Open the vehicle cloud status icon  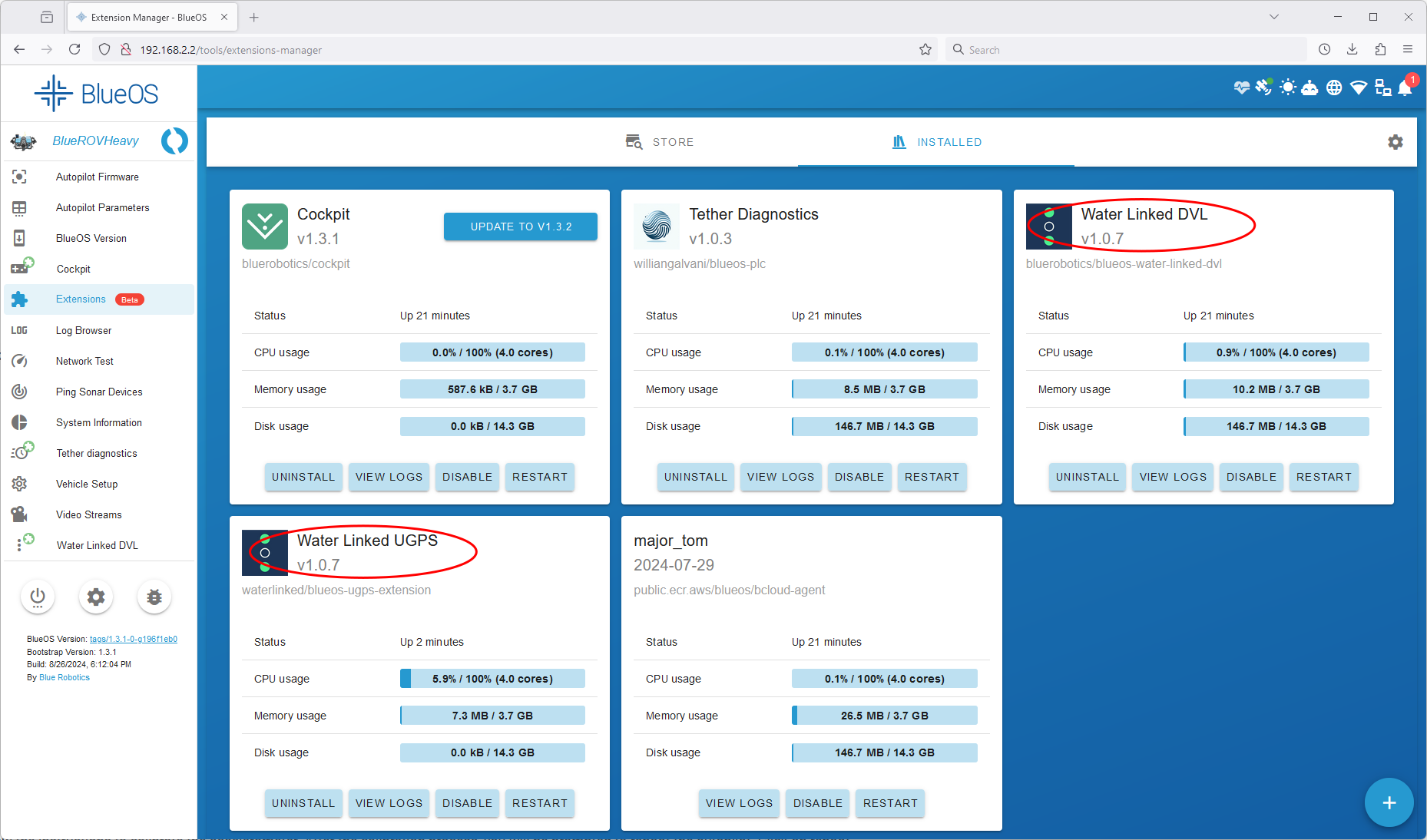coord(1310,88)
